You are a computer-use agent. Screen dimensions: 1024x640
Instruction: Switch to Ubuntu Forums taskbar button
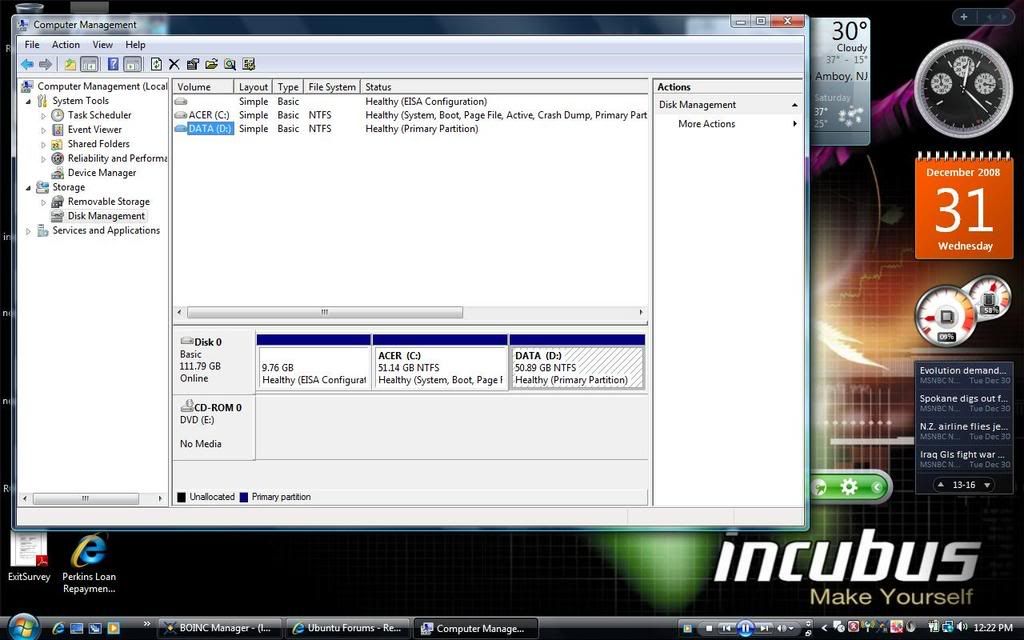(347, 628)
